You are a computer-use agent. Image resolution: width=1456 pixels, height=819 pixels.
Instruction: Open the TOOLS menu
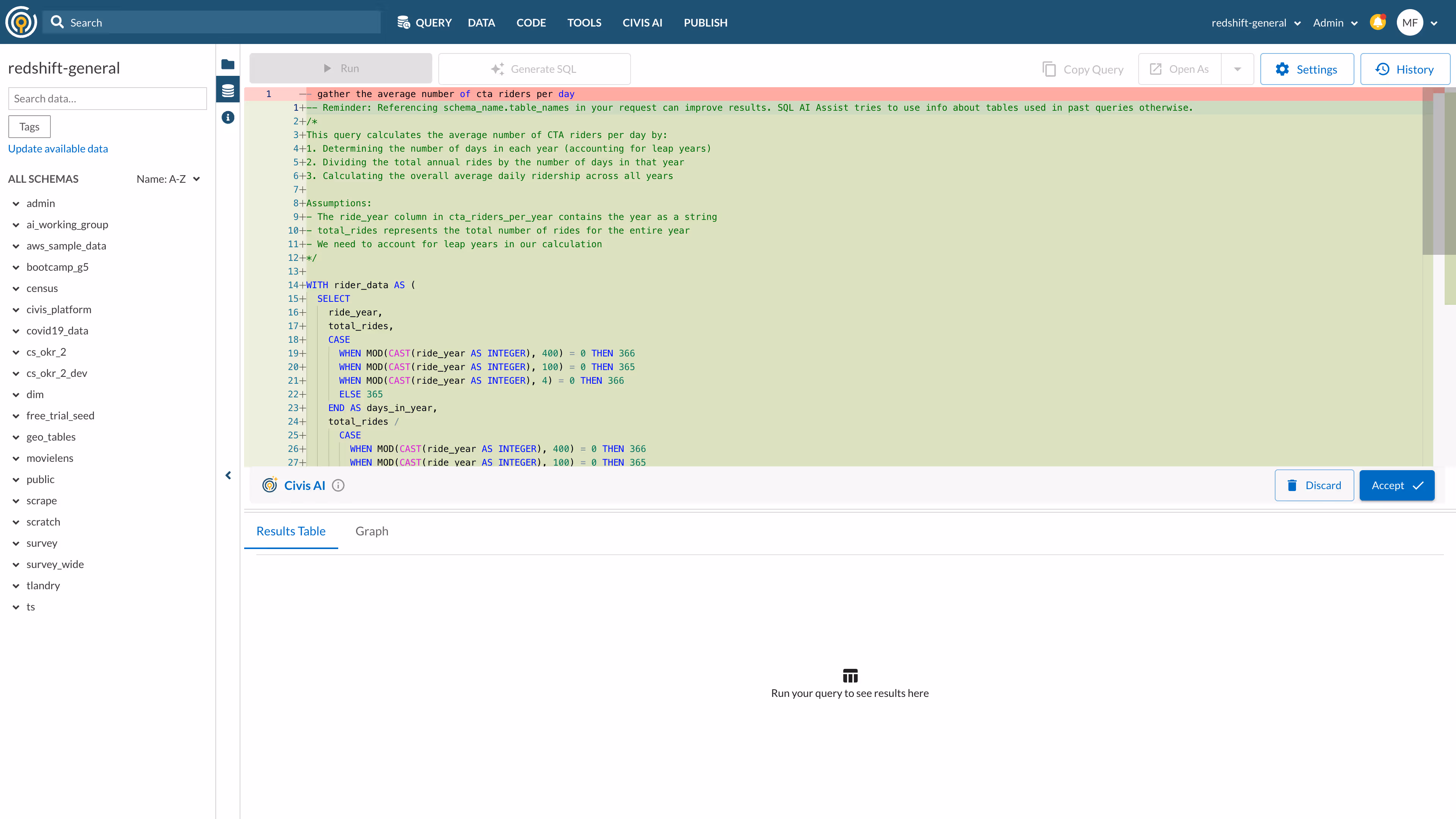(584, 23)
